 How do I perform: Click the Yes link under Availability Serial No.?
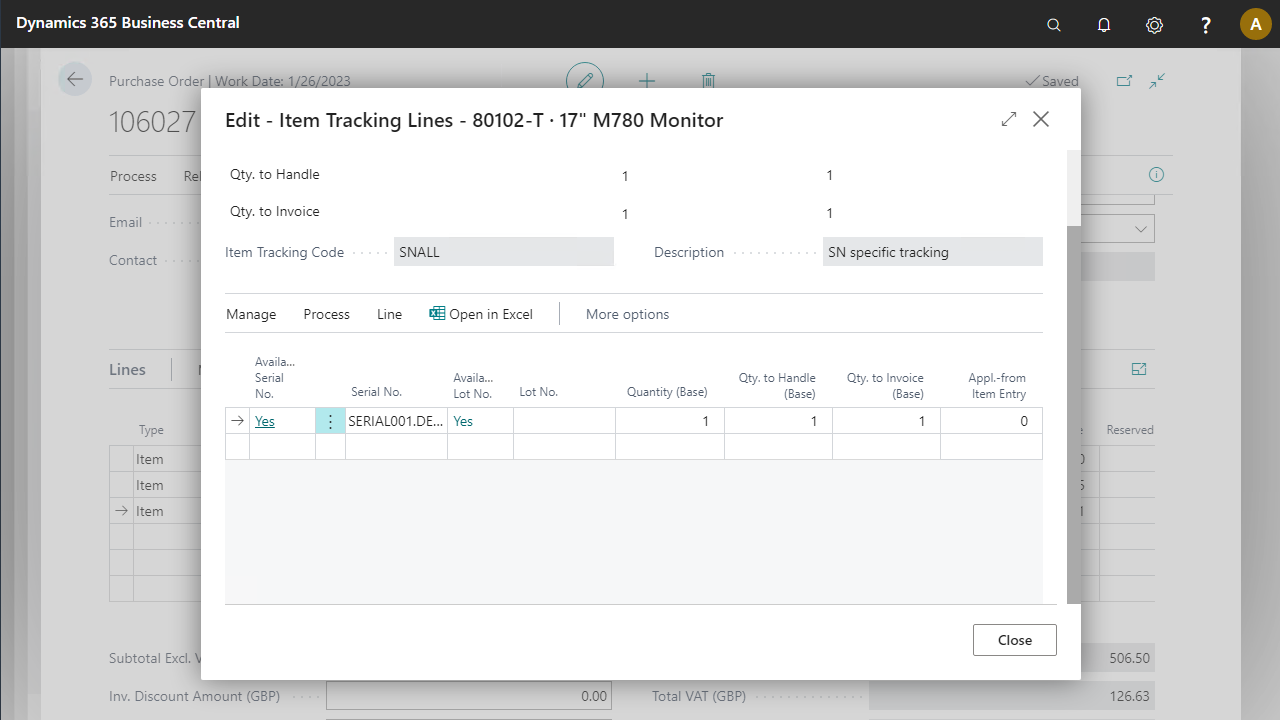265,421
